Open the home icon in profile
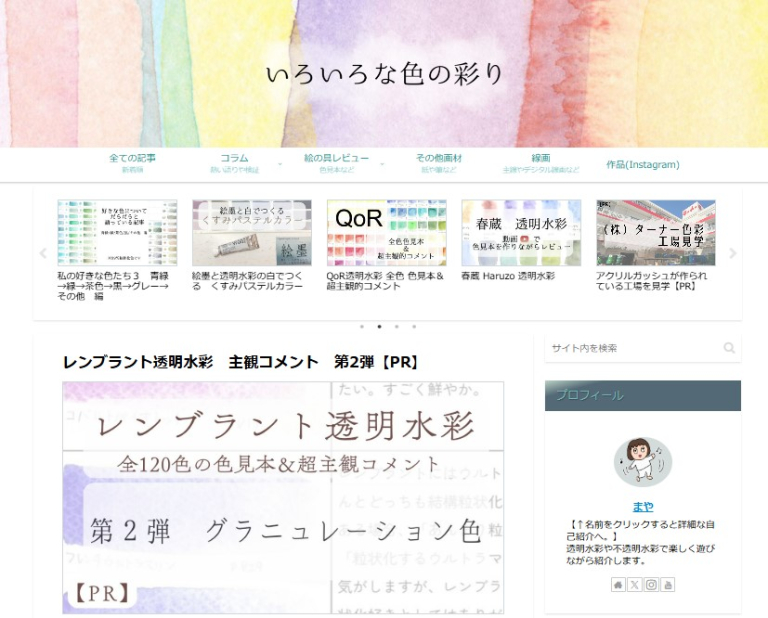The height and width of the screenshot is (618, 768). [619, 585]
